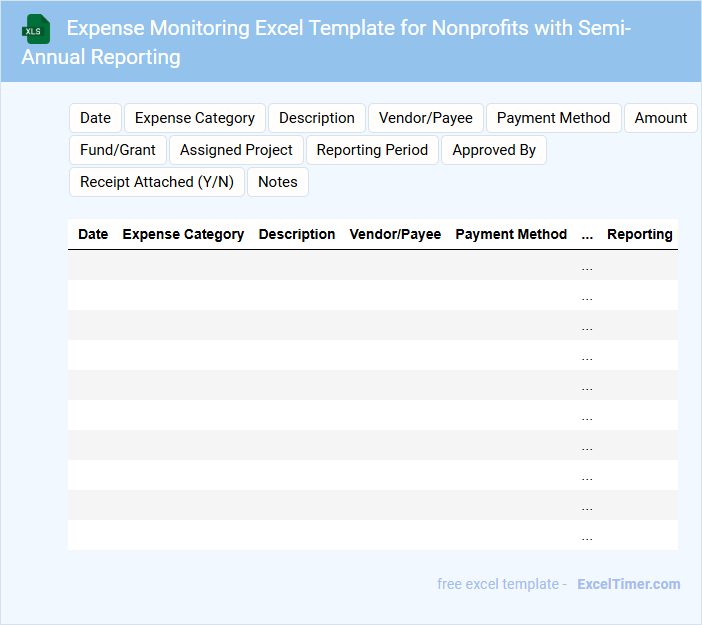The width and height of the screenshot is (702, 625).
Task: Select the Description table column header
Action: pos(297,234)
